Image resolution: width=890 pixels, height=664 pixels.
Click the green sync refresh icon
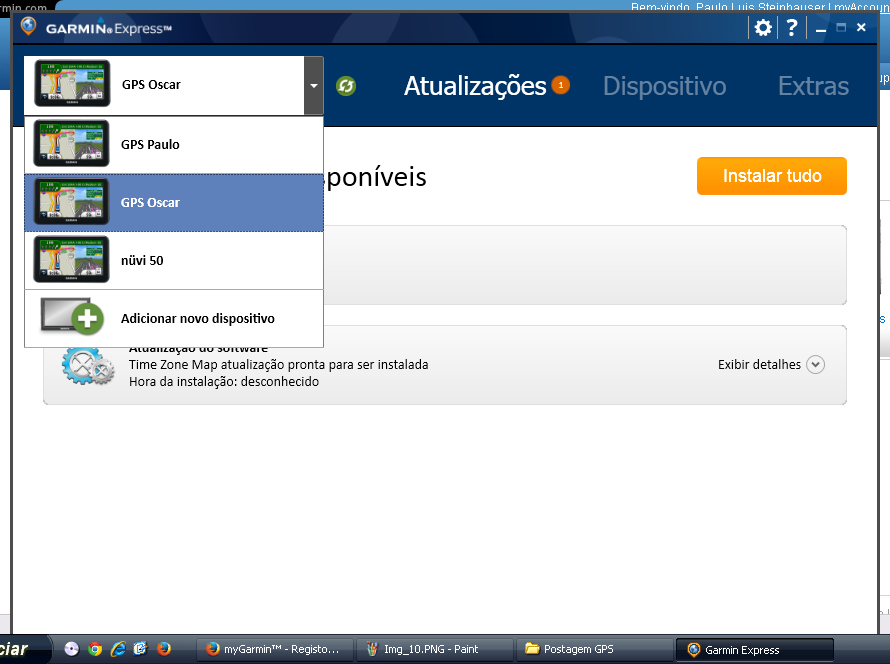tap(346, 86)
